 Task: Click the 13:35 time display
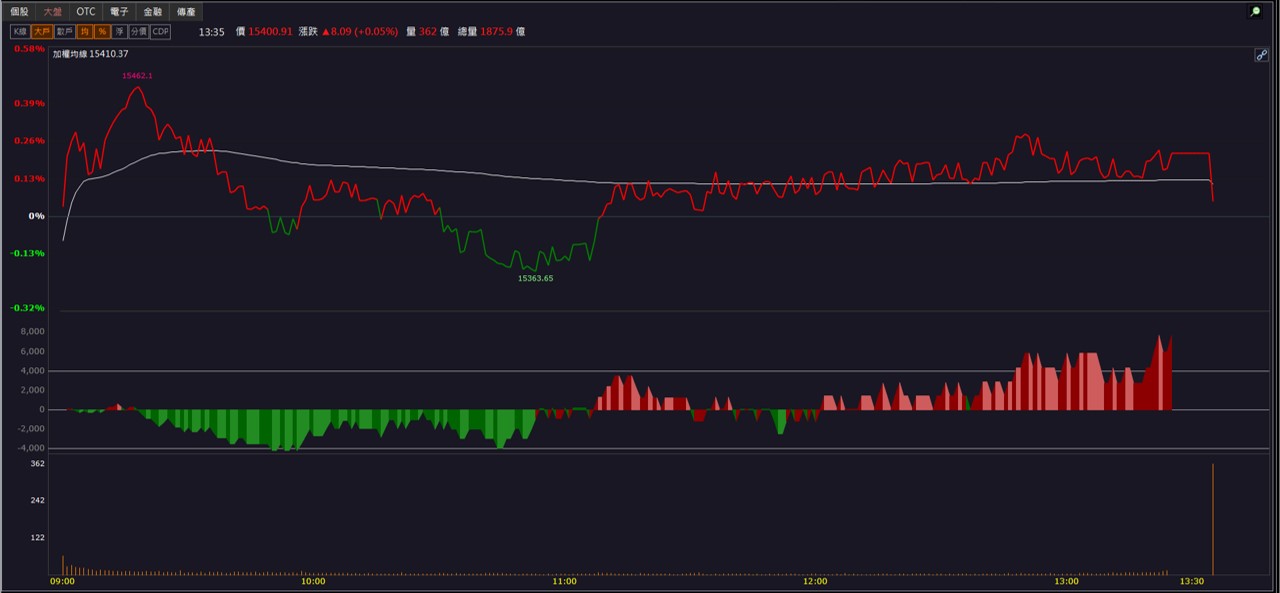coord(211,32)
